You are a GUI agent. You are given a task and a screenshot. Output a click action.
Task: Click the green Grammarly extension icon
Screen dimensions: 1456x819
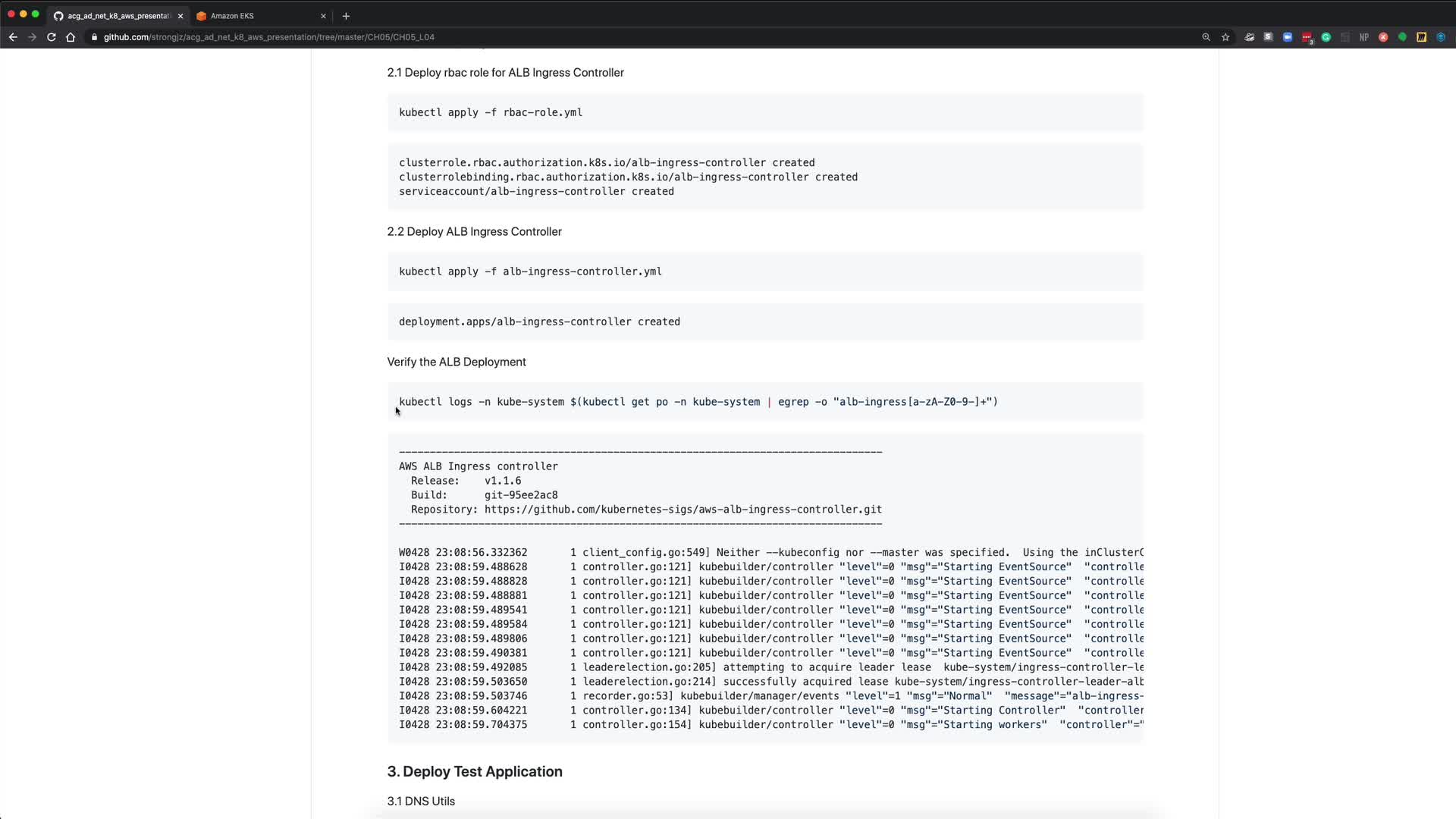pos(1326,37)
